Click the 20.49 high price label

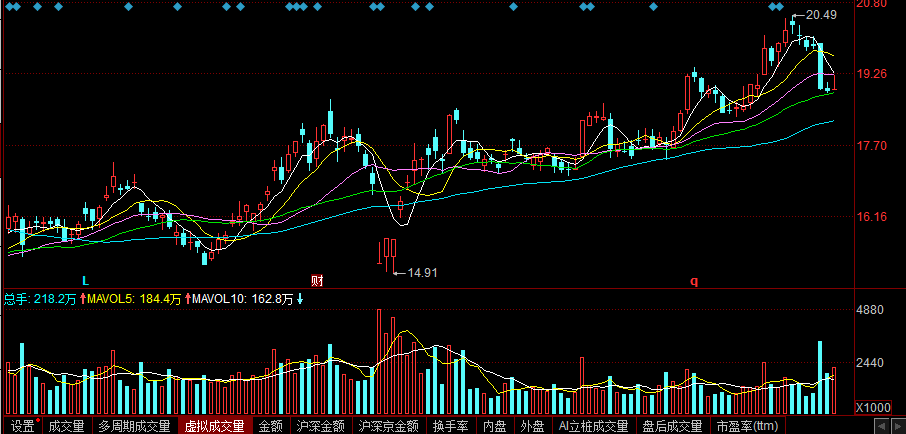point(821,16)
